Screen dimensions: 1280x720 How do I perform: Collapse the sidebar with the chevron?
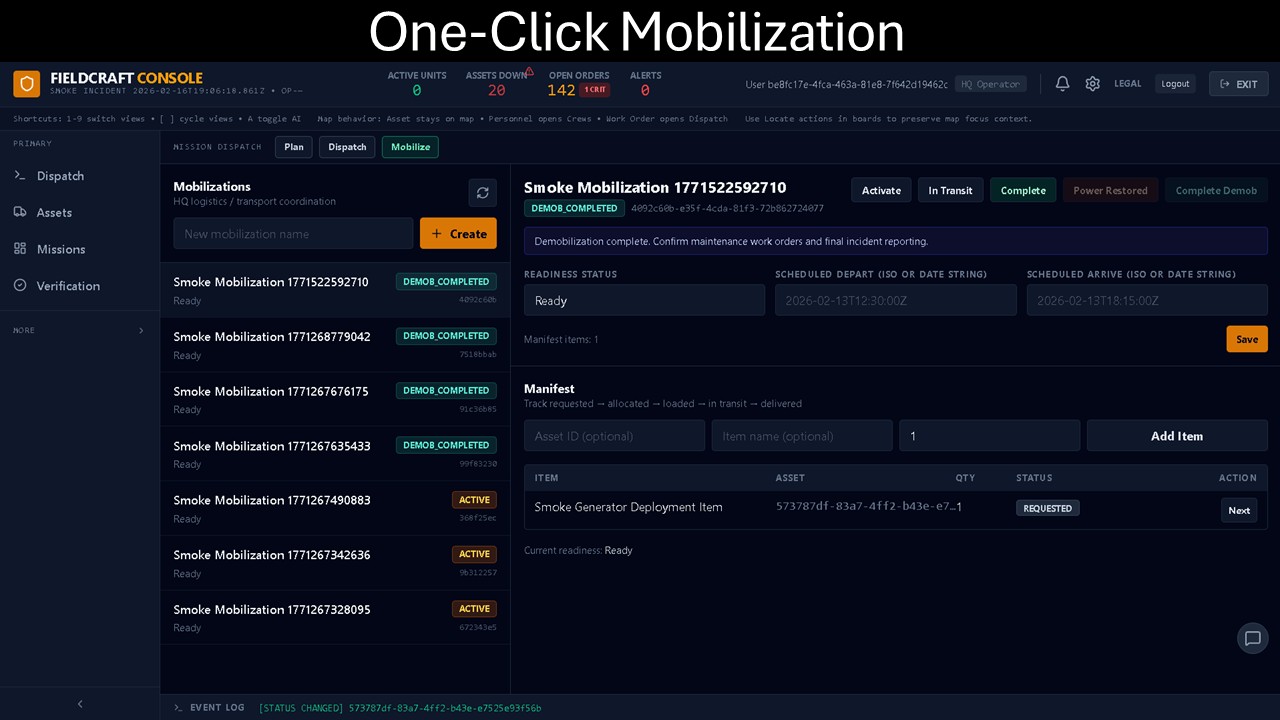pos(80,704)
